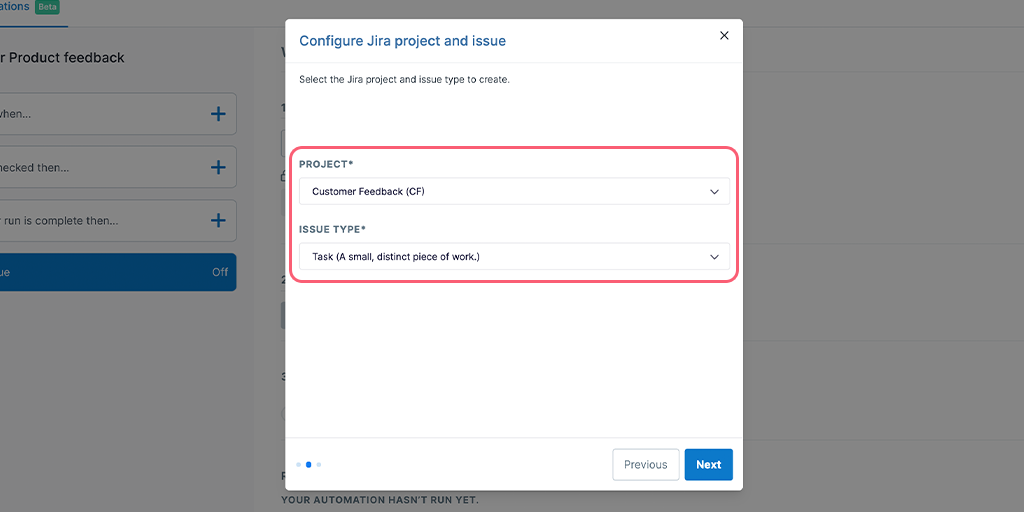This screenshot has height=512, width=1024.
Task: Select the 'when...' trigger card
Action: pyautogui.click(x=118, y=114)
